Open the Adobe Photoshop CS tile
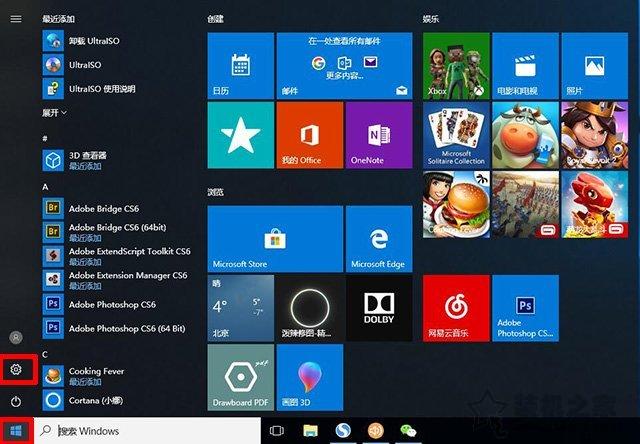The height and width of the screenshot is (444, 640). pos(525,308)
